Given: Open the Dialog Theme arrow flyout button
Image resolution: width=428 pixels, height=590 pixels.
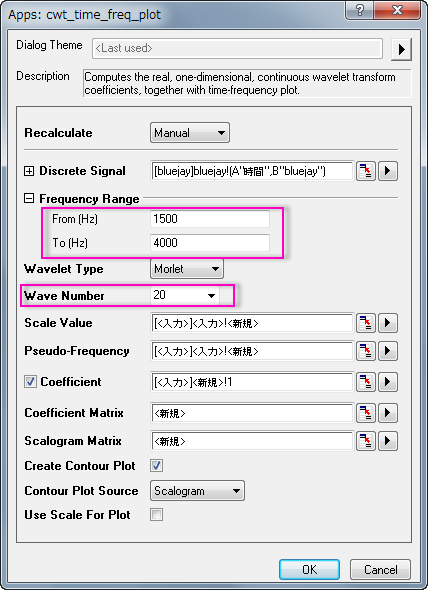Looking at the screenshot, I should (x=401, y=49).
